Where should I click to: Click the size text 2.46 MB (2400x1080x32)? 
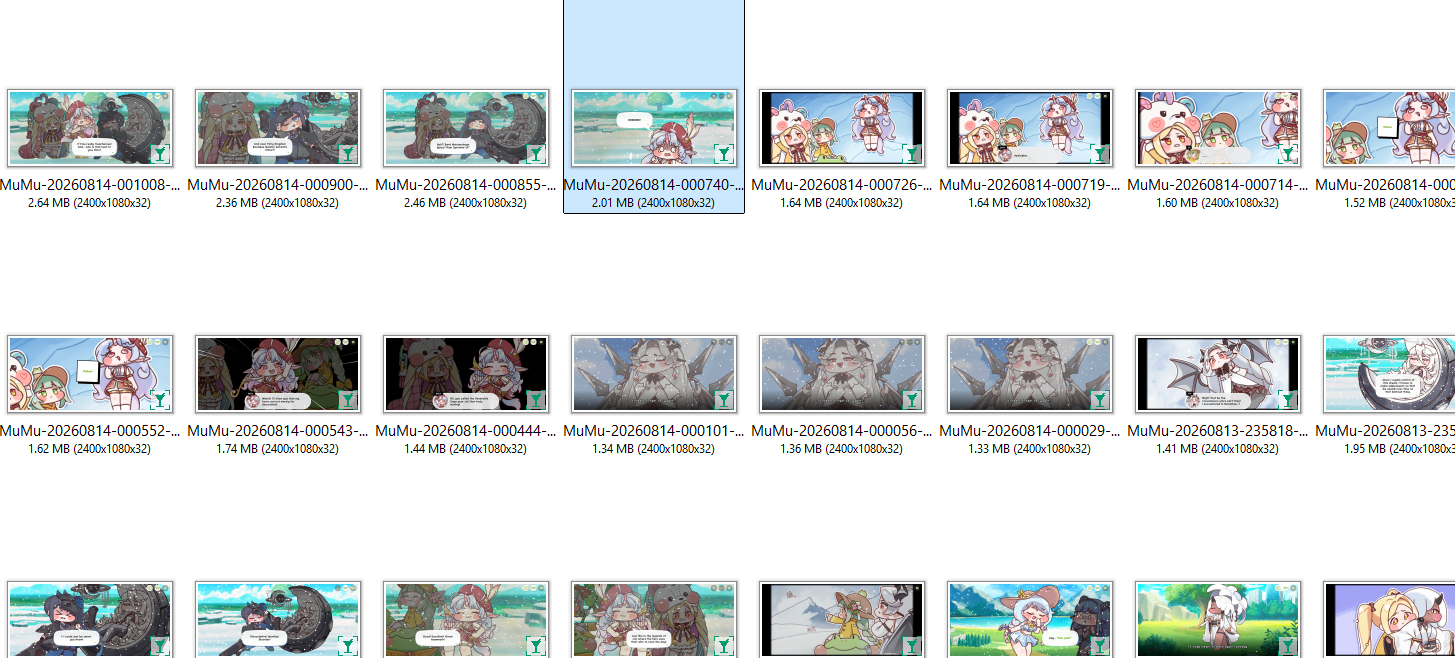click(x=466, y=203)
